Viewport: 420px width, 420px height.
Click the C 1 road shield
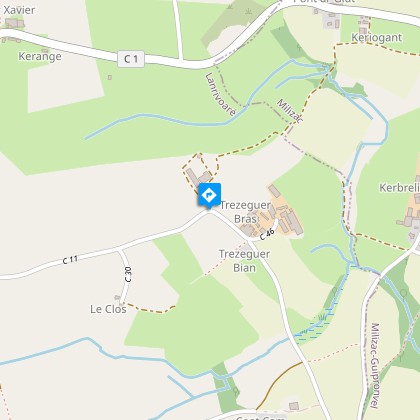[131, 59]
